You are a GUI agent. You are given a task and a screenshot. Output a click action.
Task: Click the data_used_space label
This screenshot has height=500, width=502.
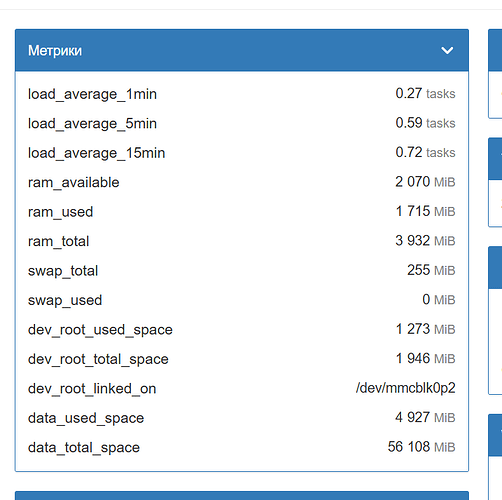pos(86,418)
